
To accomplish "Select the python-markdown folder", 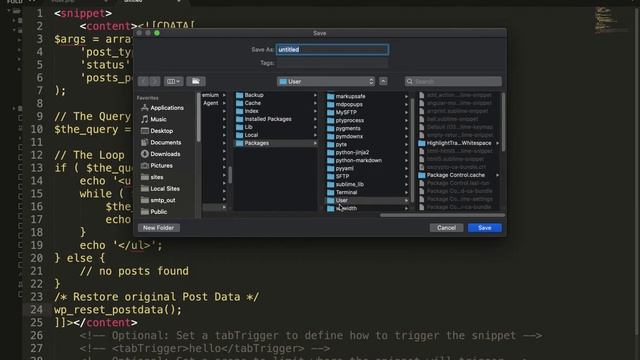I will pyautogui.click(x=367, y=160).
